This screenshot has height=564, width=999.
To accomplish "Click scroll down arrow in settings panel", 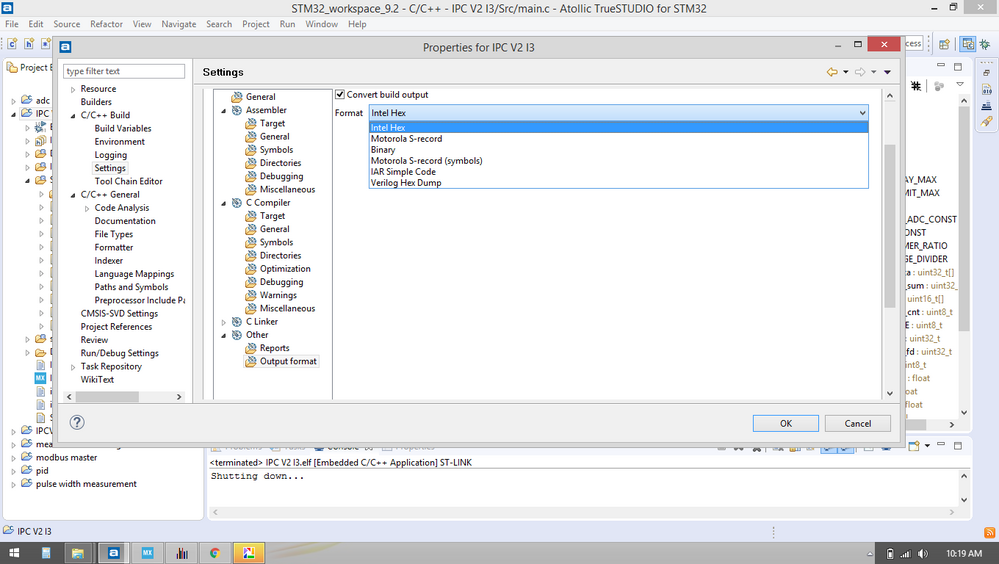I will [890, 393].
